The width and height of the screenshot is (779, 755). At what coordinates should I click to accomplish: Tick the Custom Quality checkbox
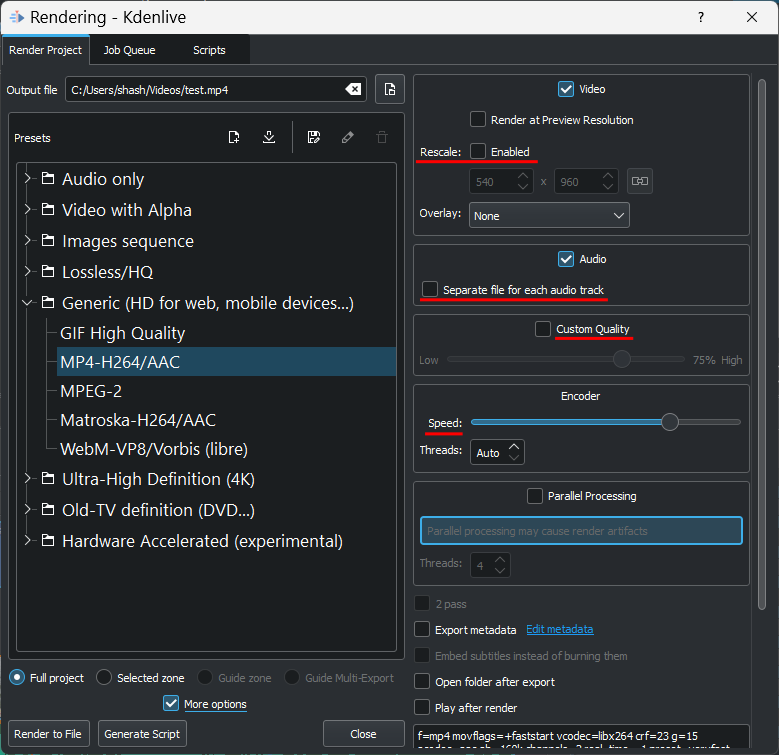click(x=543, y=329)
